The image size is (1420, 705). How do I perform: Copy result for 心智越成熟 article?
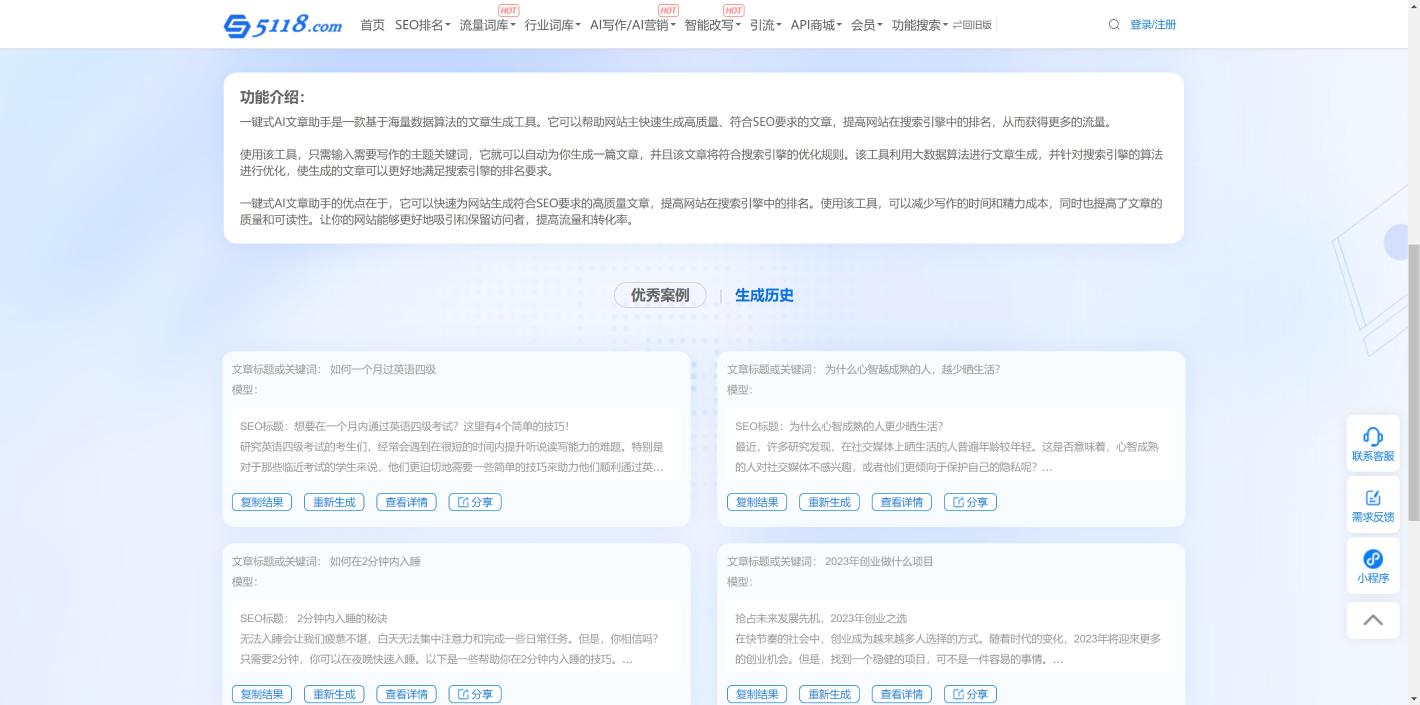[757, 502]
